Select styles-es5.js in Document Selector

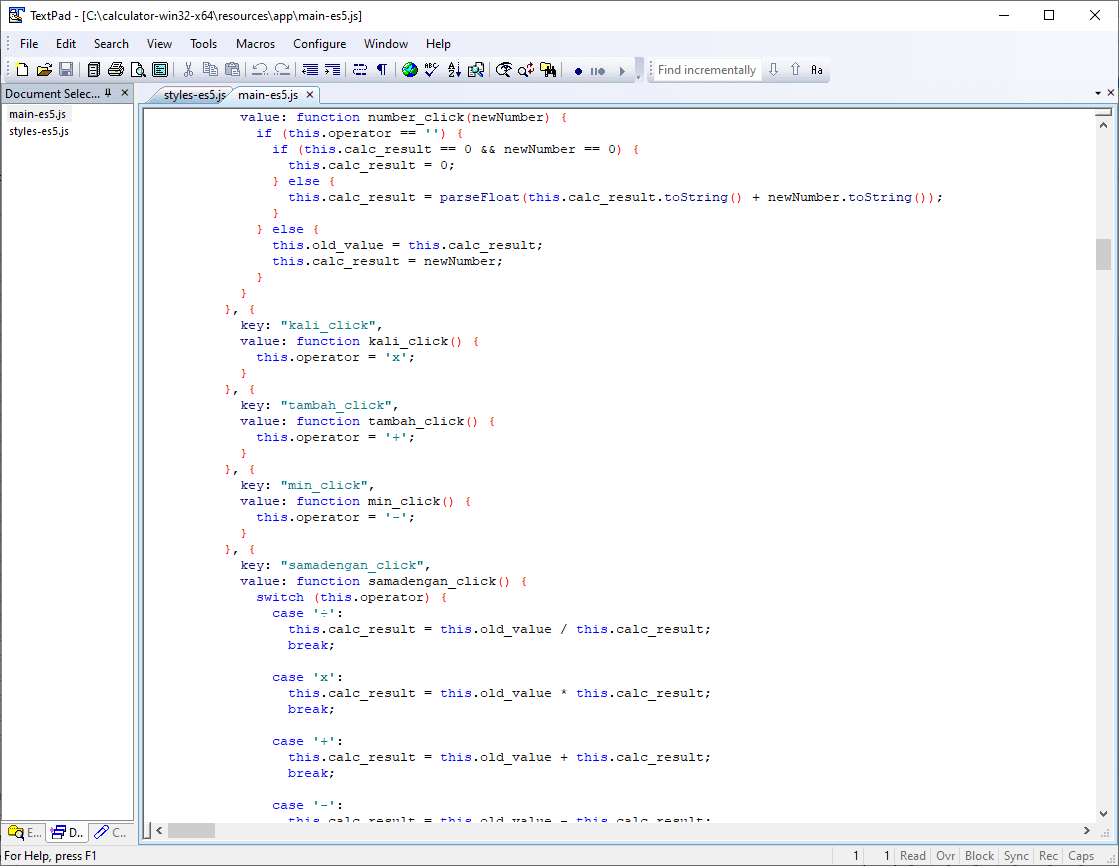coord(39,131)
